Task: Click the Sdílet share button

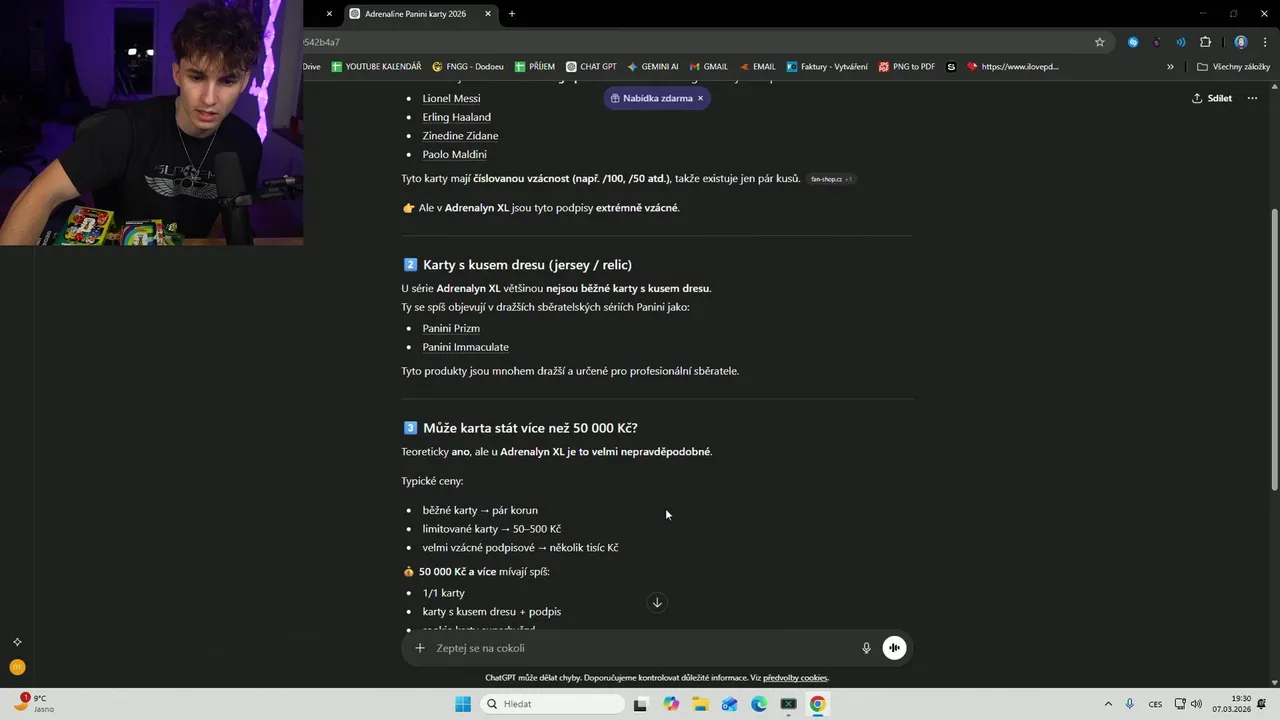Action: pos(1212,98)
